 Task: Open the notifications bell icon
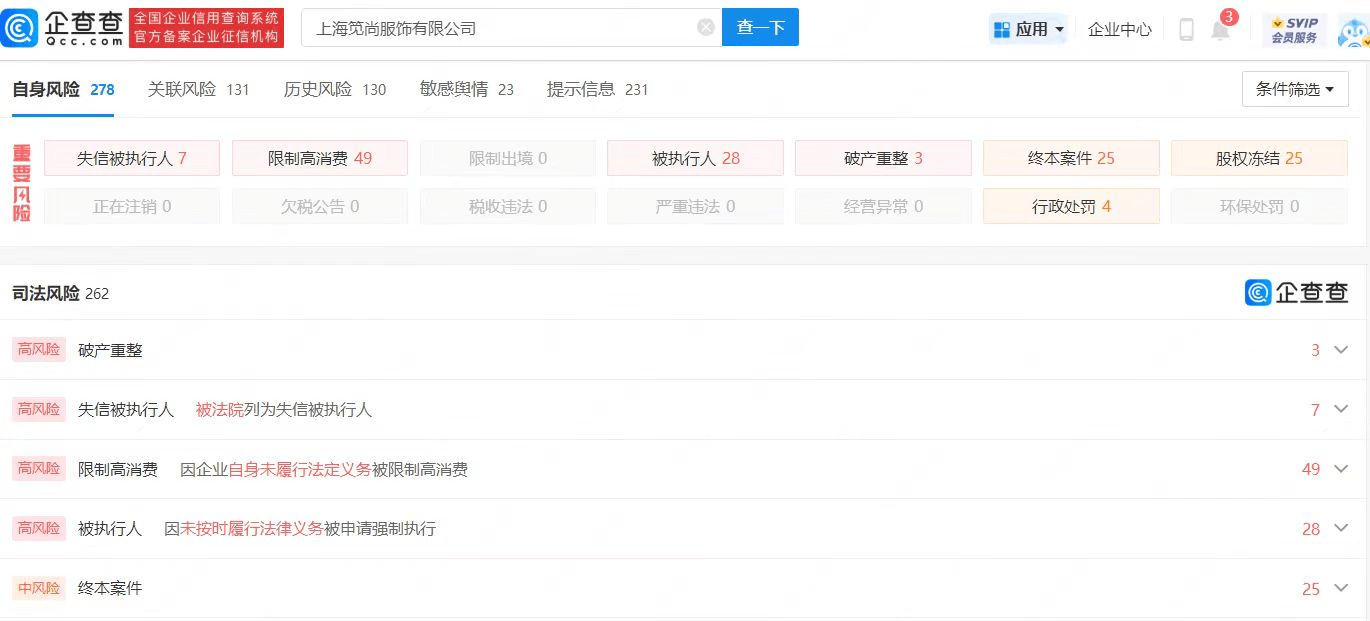pyautogui.click(x=1221, y=29)
